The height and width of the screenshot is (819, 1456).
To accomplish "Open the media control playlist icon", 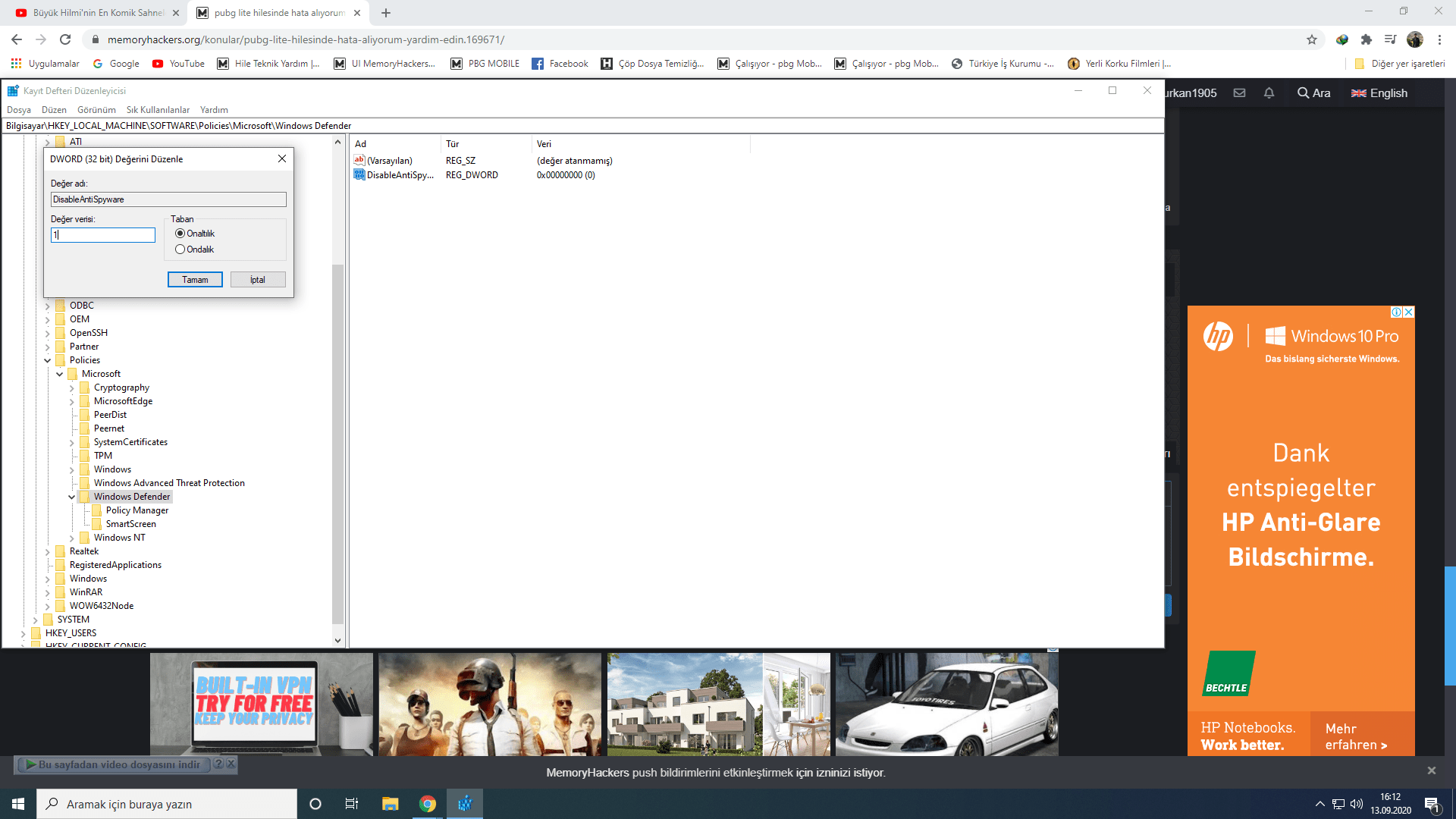I will [1390, 39].
